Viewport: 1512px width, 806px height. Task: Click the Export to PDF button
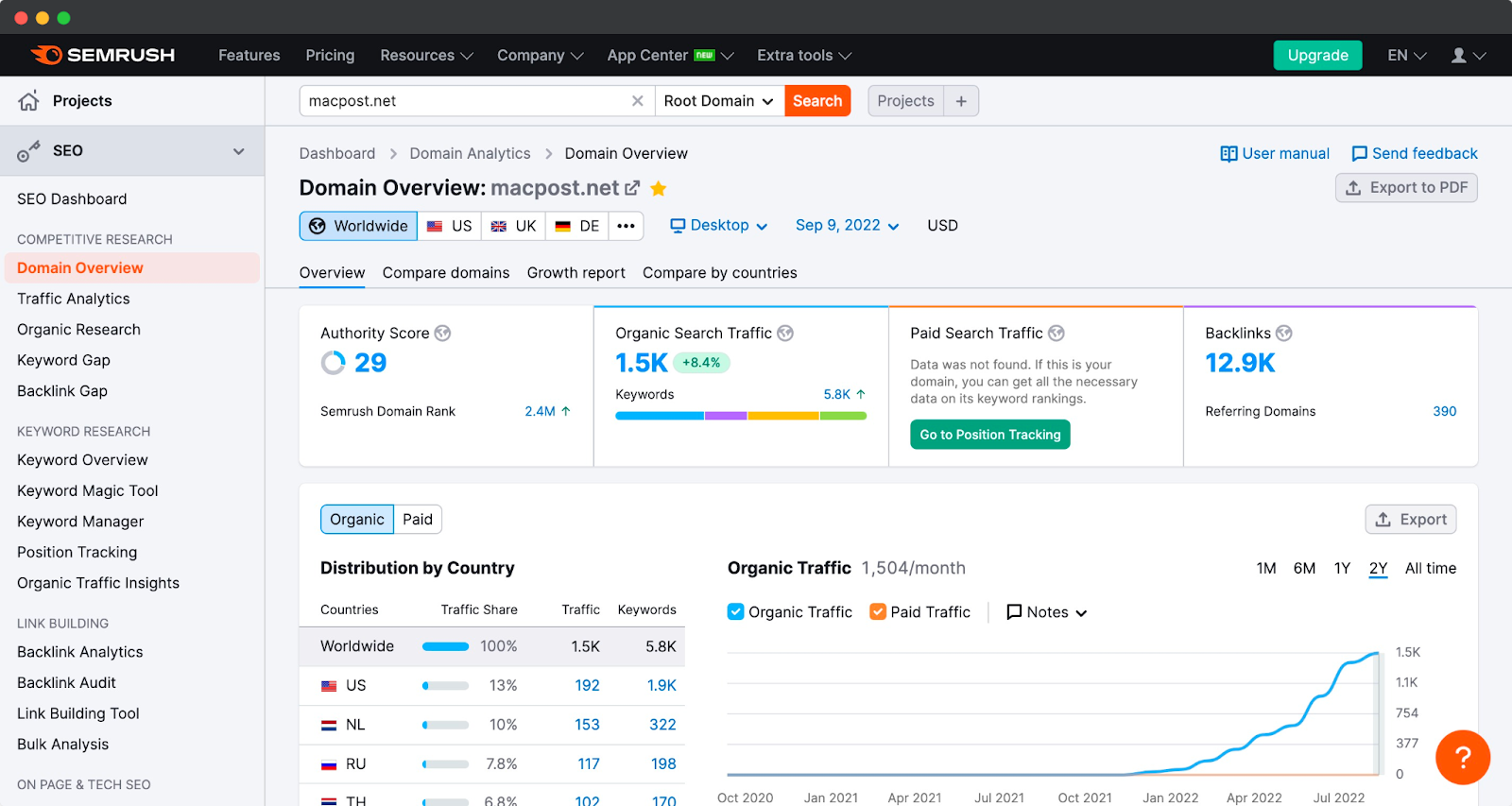point(1406,188)
